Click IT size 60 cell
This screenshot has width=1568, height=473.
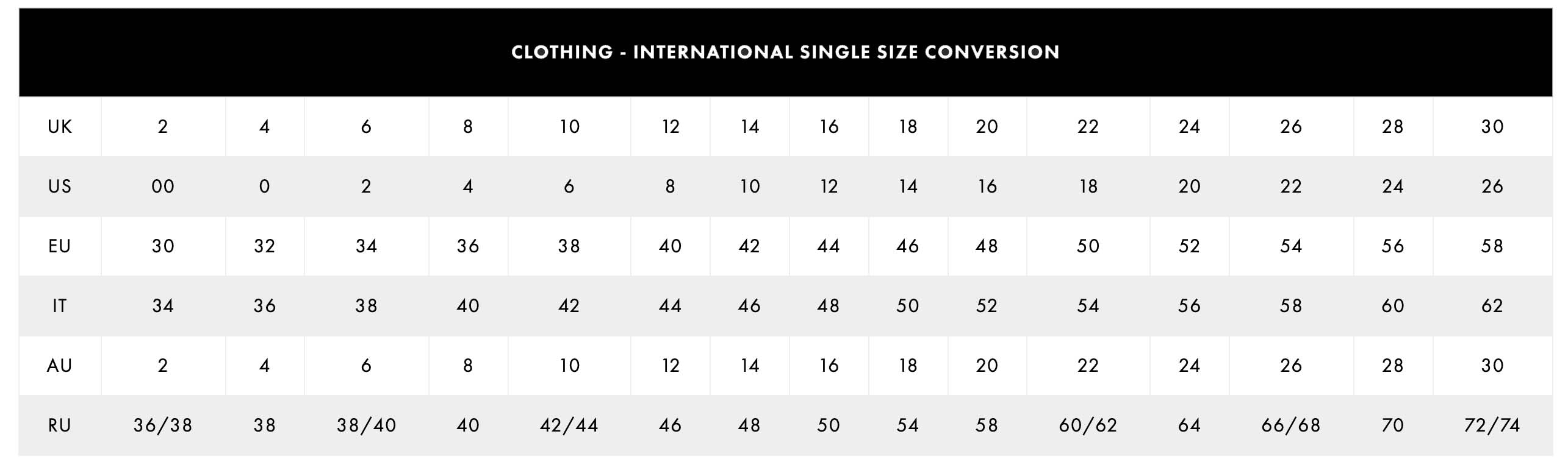click(x=1393, y=306)
